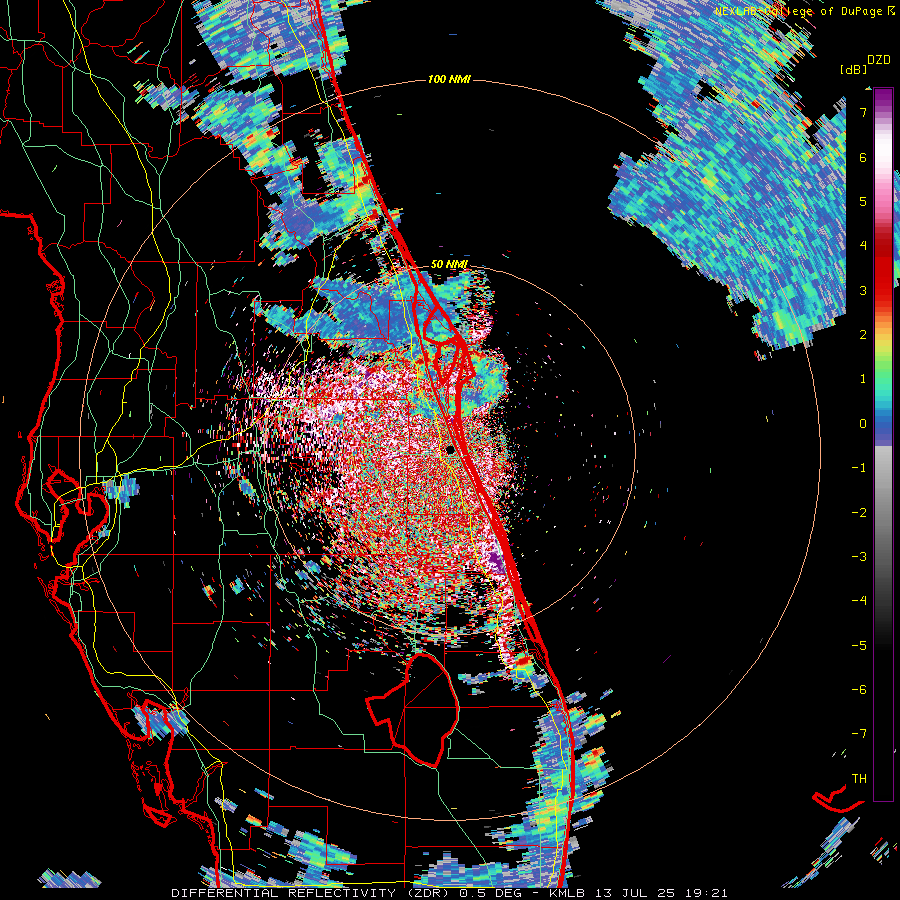Click the "-1" value on the dB scale
Image resolution: width=900 pixels, height=900 pixels.
[x=859, y=468]
